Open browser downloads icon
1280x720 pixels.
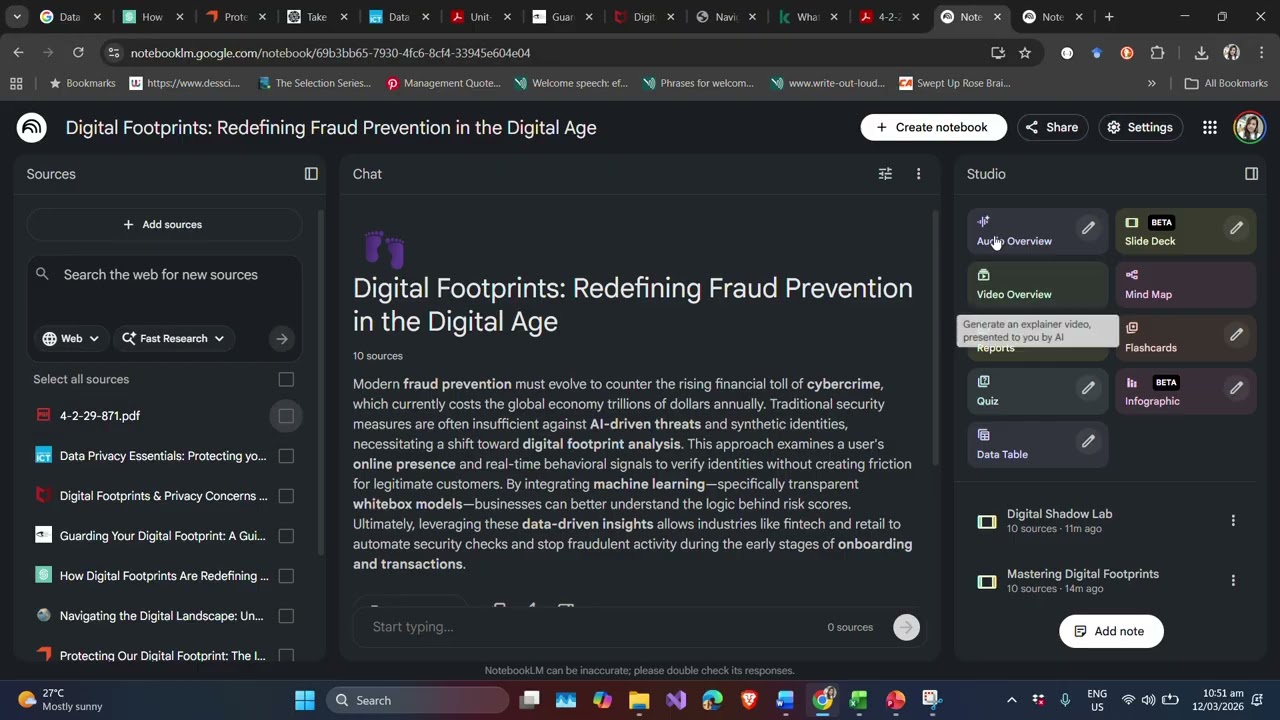1201,53
